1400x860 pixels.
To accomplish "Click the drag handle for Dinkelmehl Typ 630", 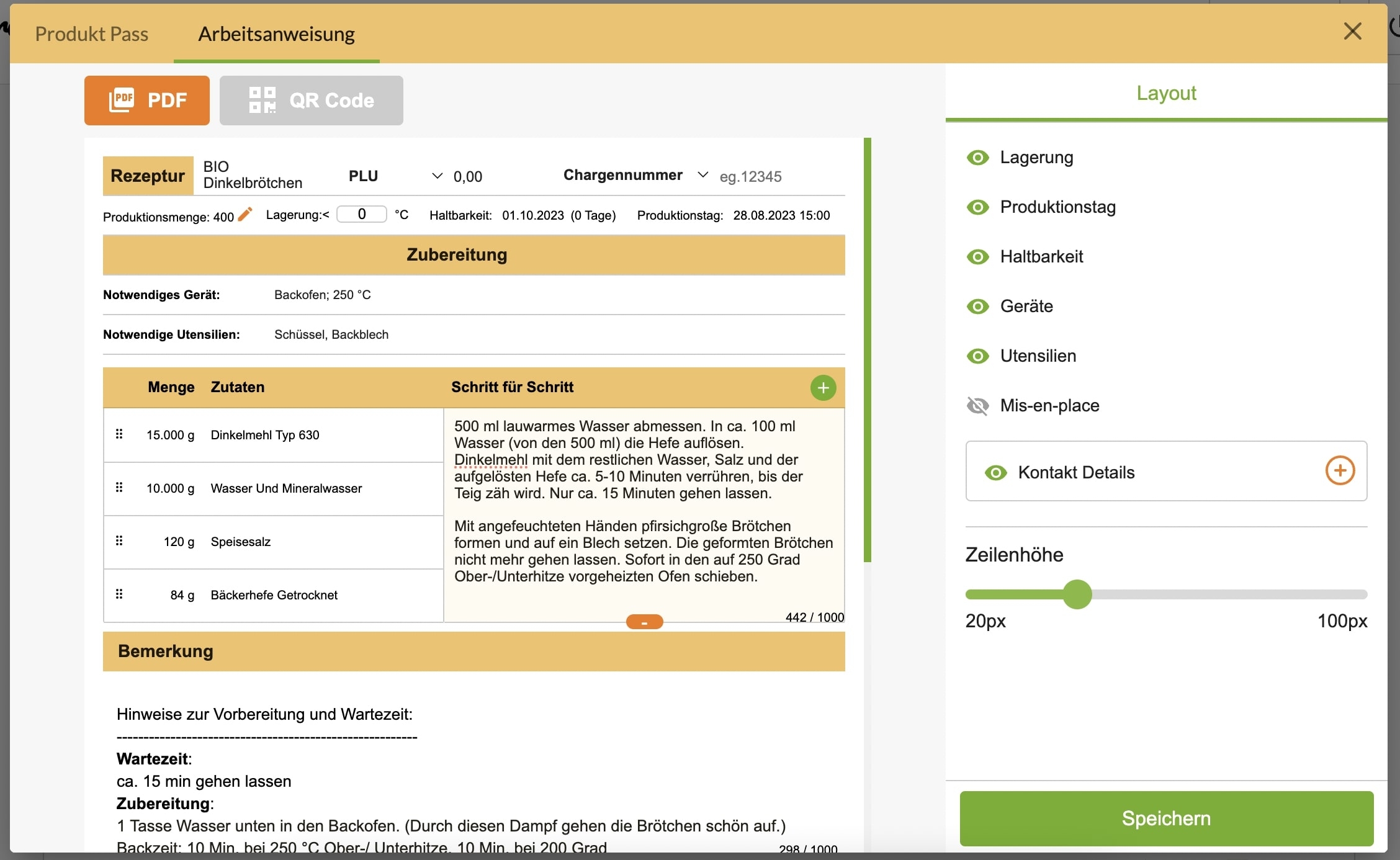I will pos(119,434).
